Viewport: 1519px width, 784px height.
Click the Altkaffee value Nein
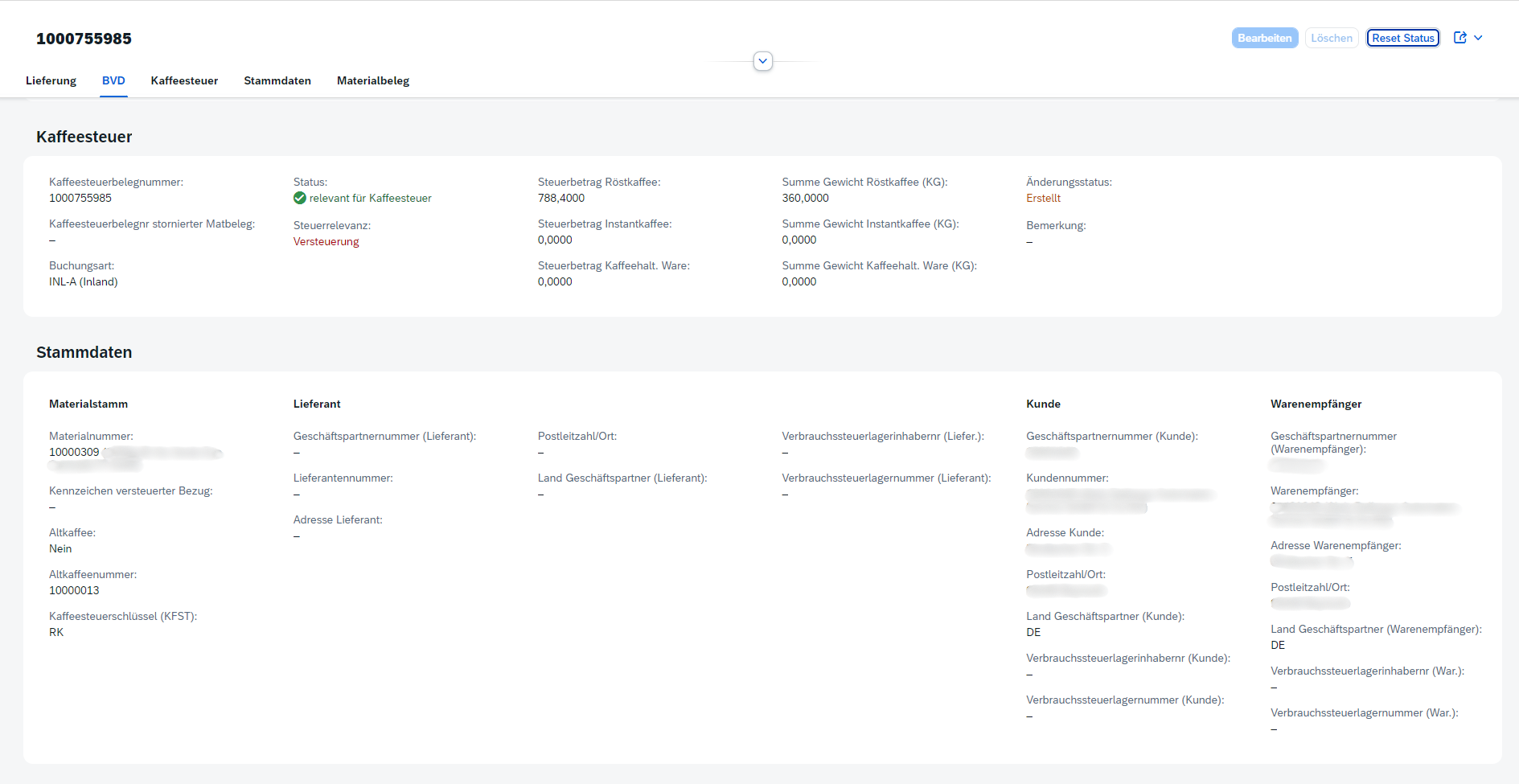[x=60, y=548]
